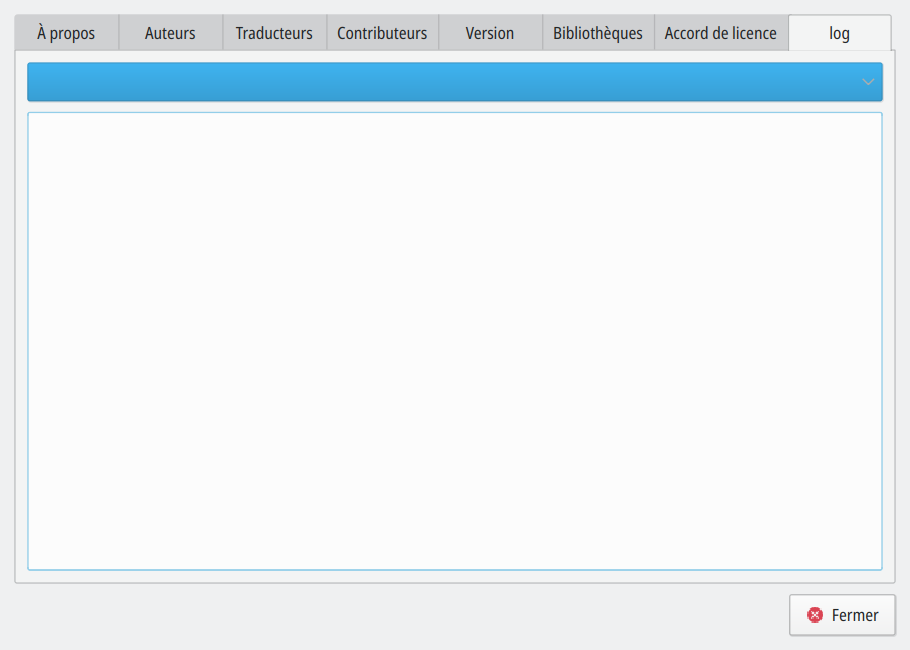
Task: Expand the empty combo box below the tabs
Action: click(x=454, y=82)
